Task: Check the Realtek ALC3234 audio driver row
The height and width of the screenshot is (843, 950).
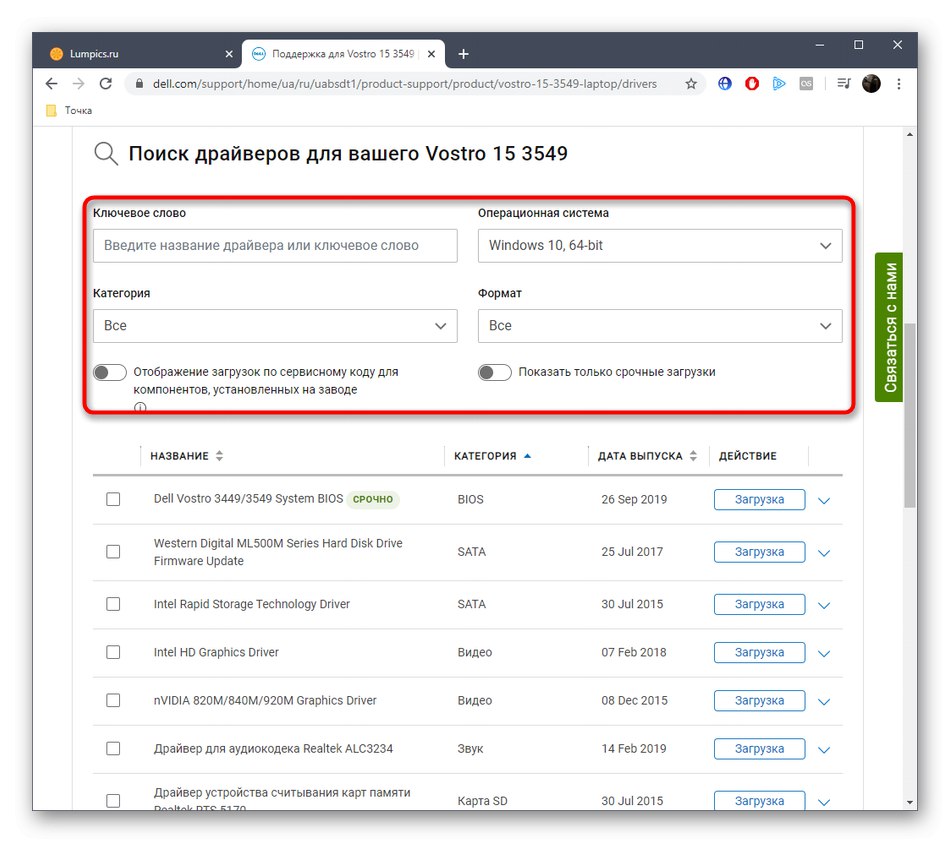Action: pos(113,748)
